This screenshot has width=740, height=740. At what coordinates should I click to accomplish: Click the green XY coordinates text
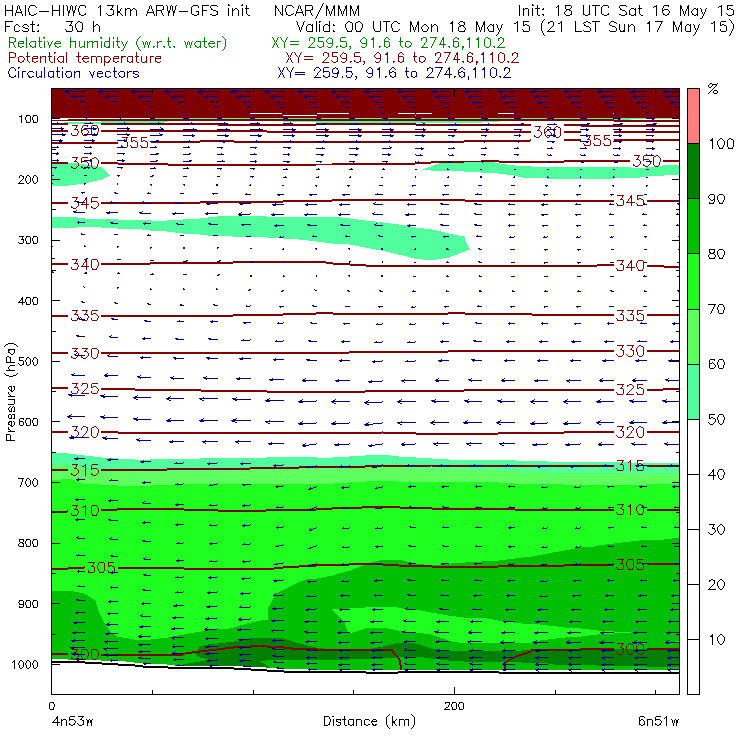point(388,43)
